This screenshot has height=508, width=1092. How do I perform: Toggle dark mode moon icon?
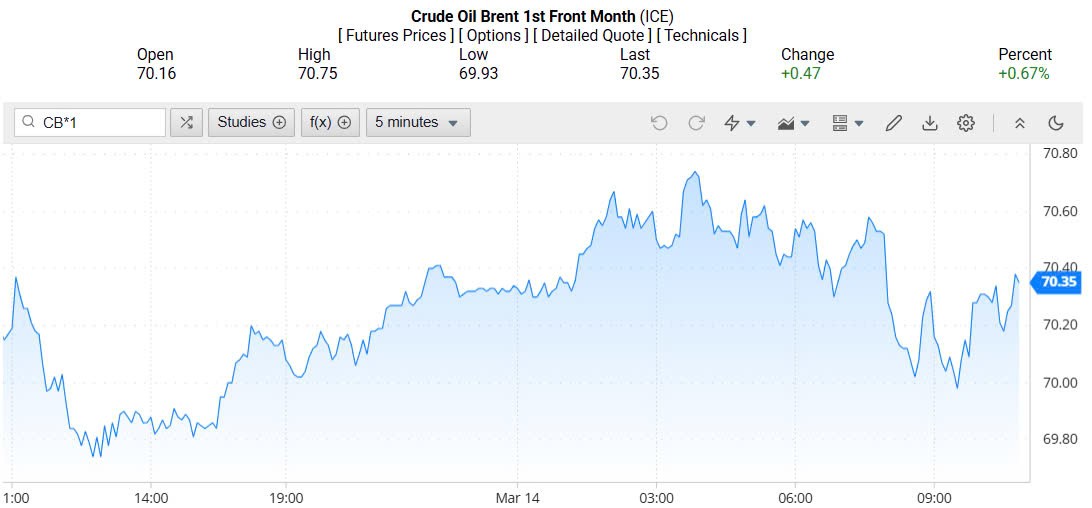pyautogui.click(x=1056, y=123)
